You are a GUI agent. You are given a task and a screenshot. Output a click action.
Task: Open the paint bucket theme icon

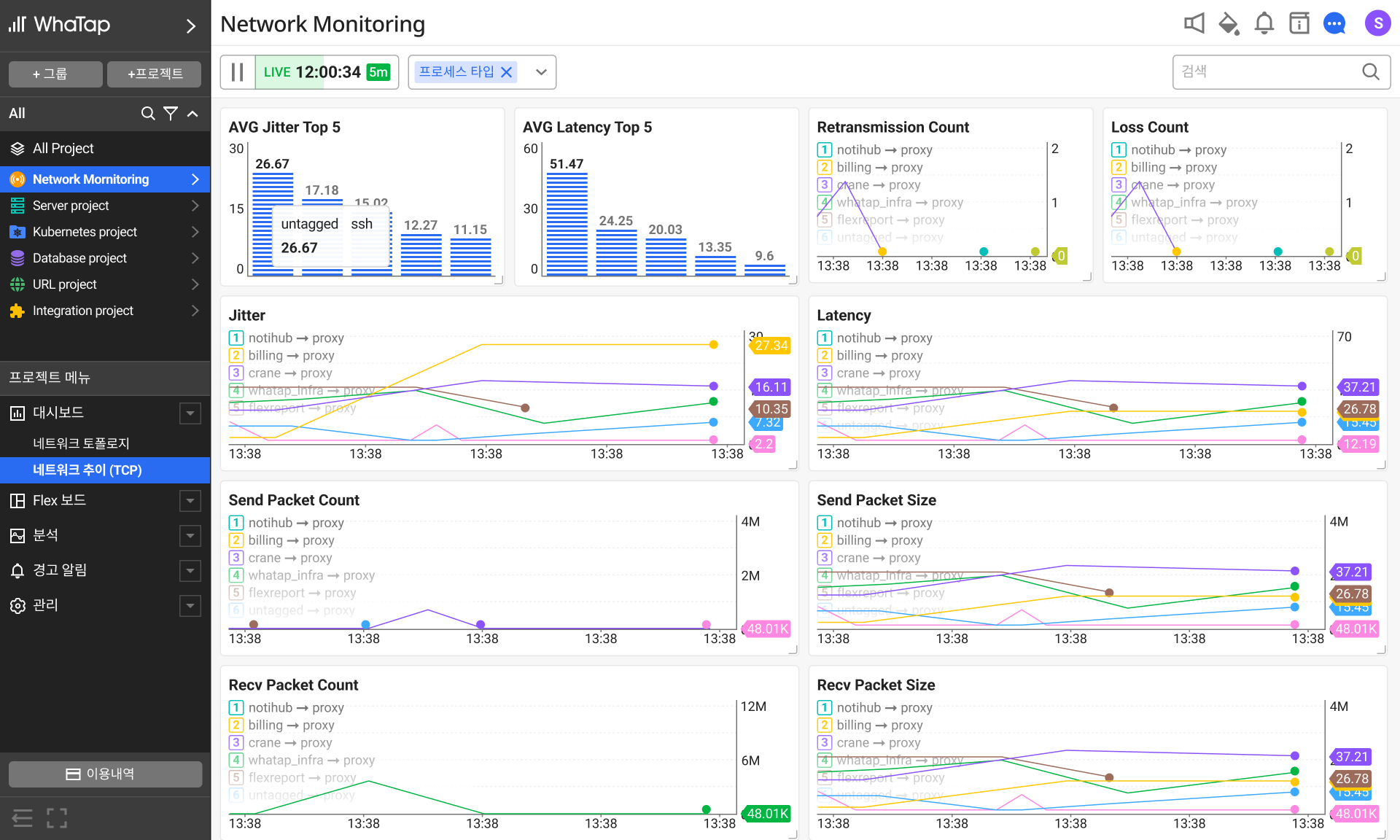coord(1229,24)
